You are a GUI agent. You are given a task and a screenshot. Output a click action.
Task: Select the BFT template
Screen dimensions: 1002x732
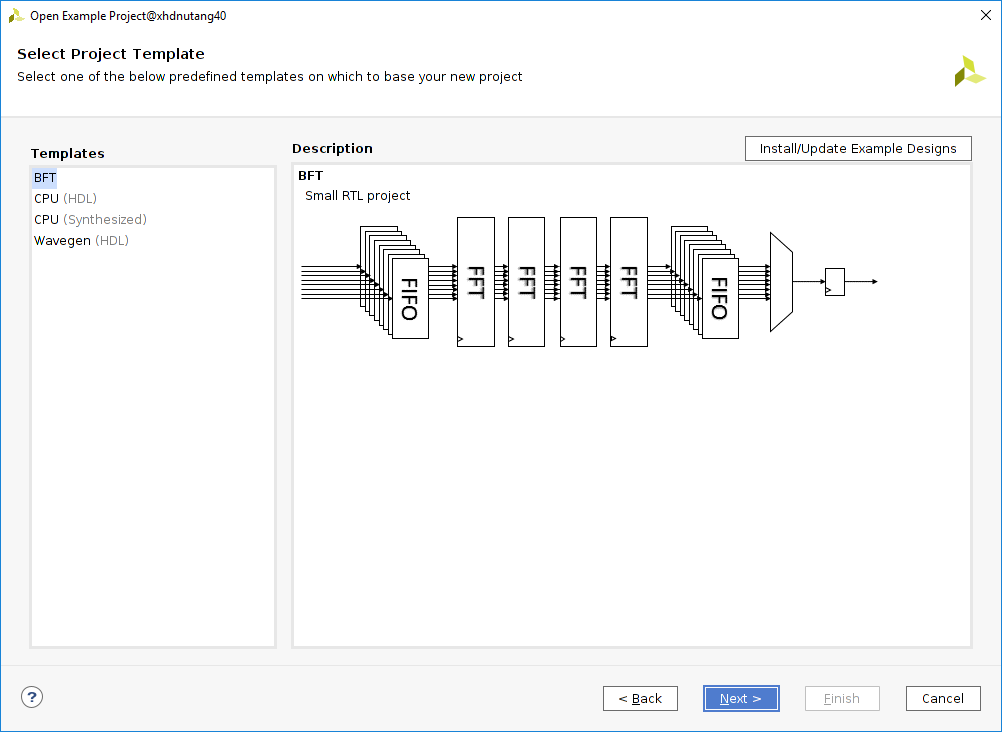(45, 177)
